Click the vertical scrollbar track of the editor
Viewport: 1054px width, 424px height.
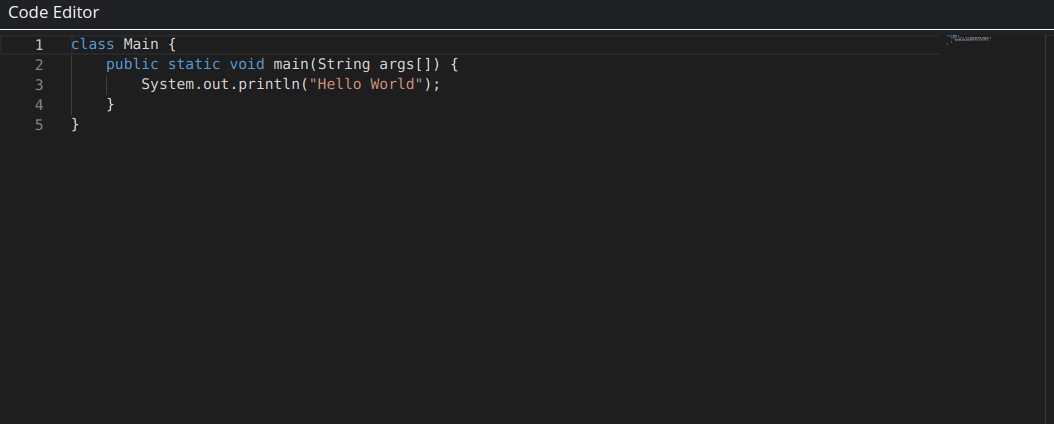(1049, 228)
